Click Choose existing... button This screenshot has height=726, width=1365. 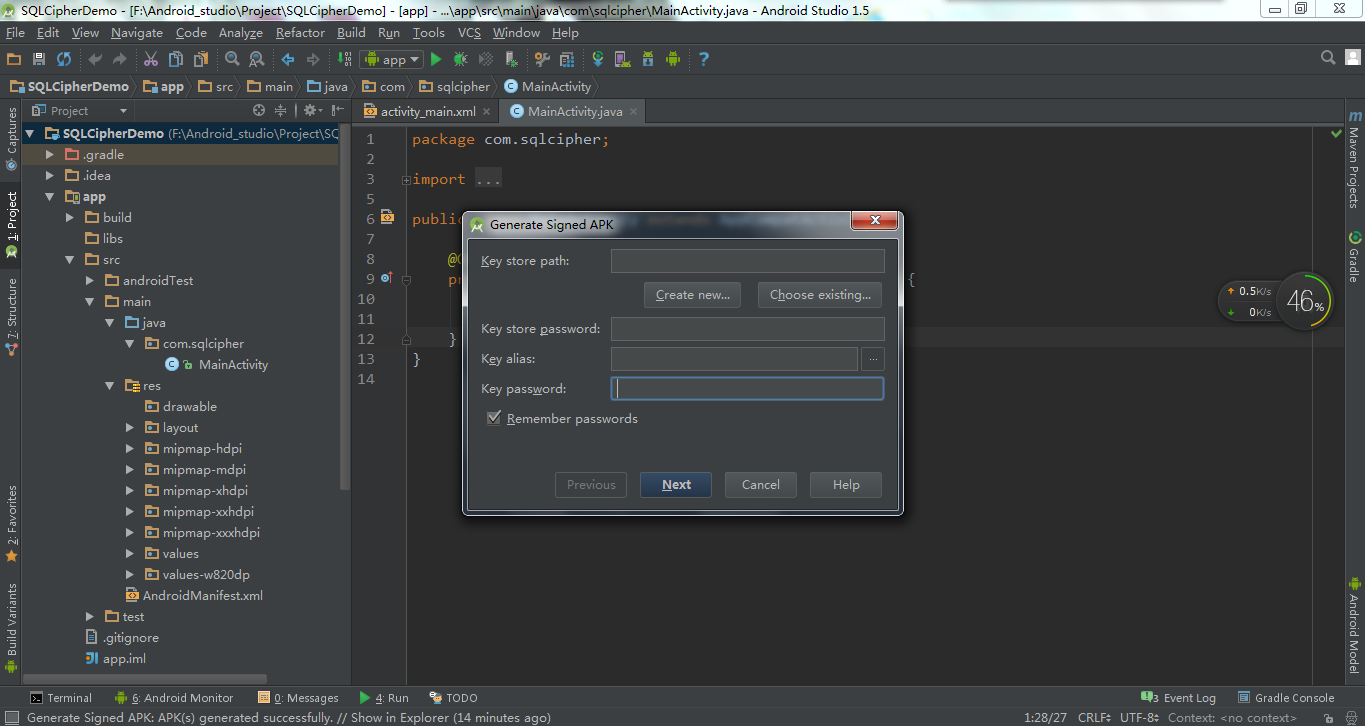click(820, 295)
